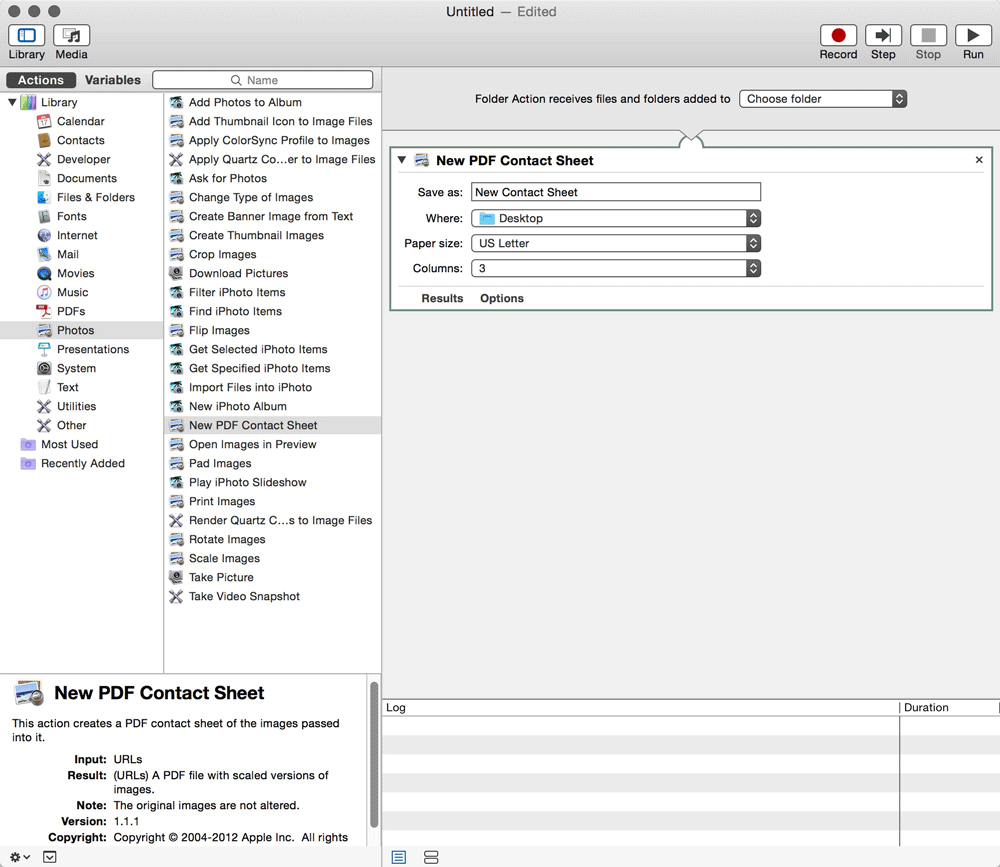Click the Log column header
This screenshot has height=867, width=1000.
[x=640, y=708]
